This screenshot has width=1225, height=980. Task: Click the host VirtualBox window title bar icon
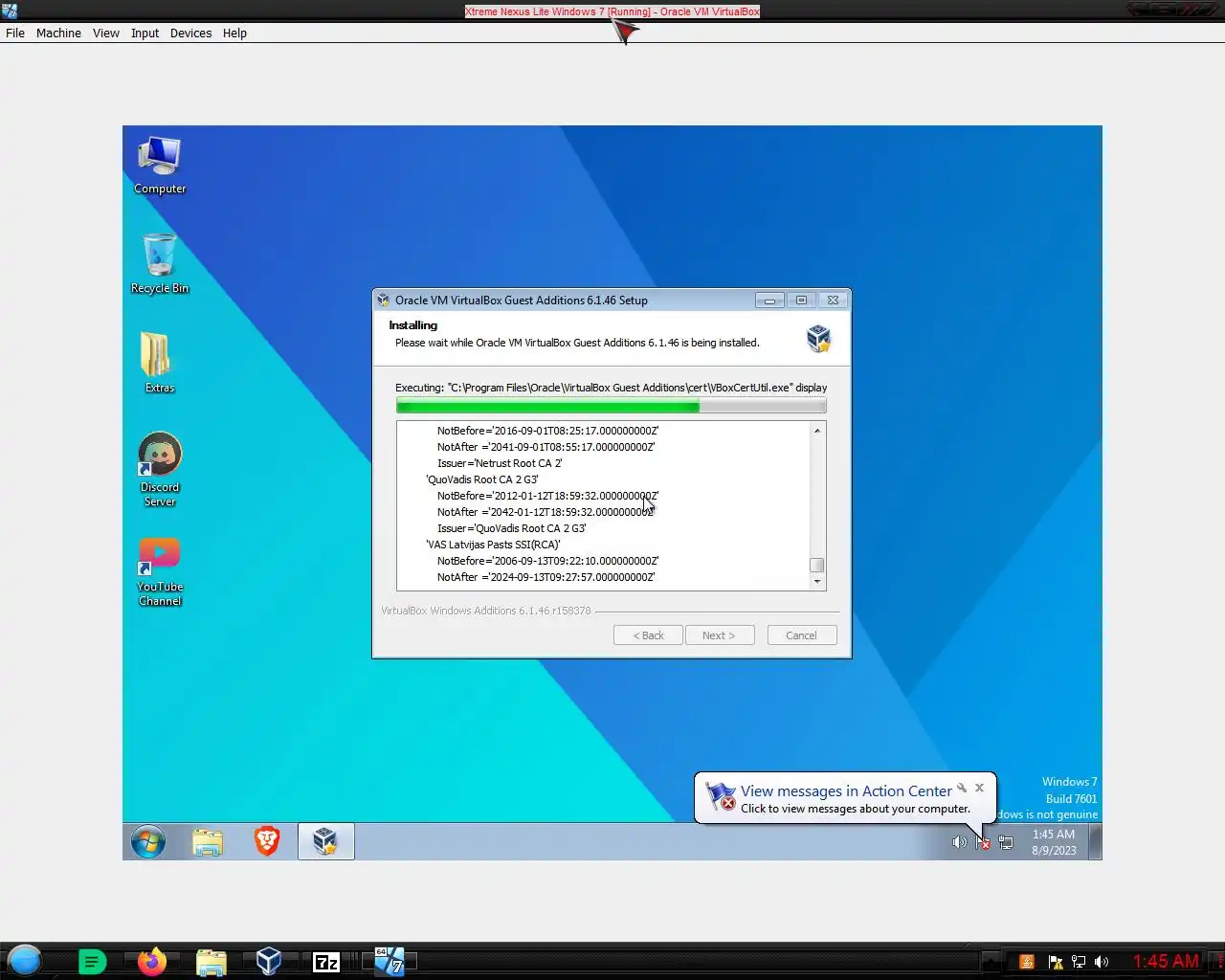(x=10, y=11)
